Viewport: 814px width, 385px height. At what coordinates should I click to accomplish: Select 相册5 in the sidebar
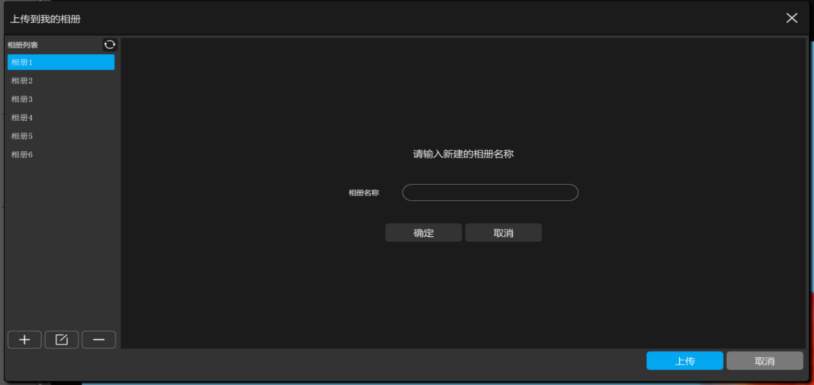coord(61,136)
